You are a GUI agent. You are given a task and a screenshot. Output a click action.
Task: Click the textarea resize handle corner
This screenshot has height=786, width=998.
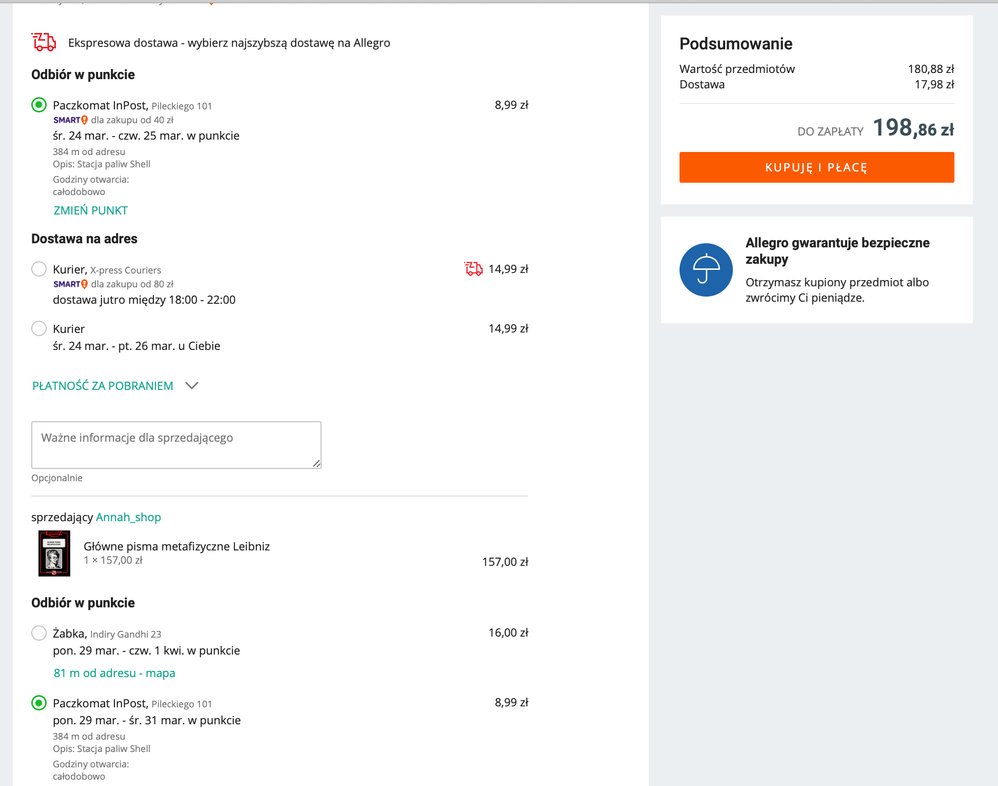pyautogui.click(x=317, y=464)
